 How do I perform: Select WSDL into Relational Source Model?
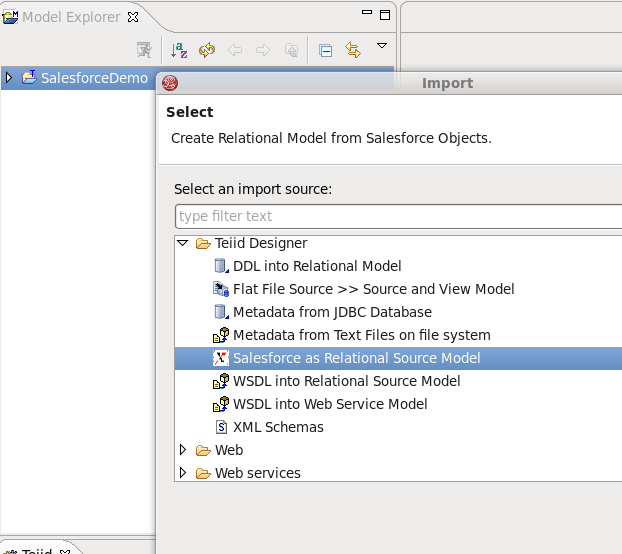[x=347, y=381]
